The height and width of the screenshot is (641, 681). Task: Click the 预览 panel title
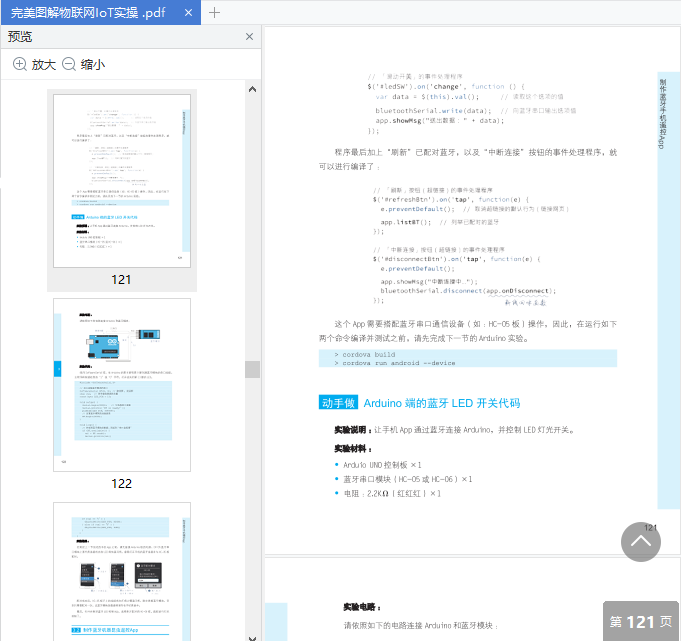pyautogui.click(x=20, y=36)
